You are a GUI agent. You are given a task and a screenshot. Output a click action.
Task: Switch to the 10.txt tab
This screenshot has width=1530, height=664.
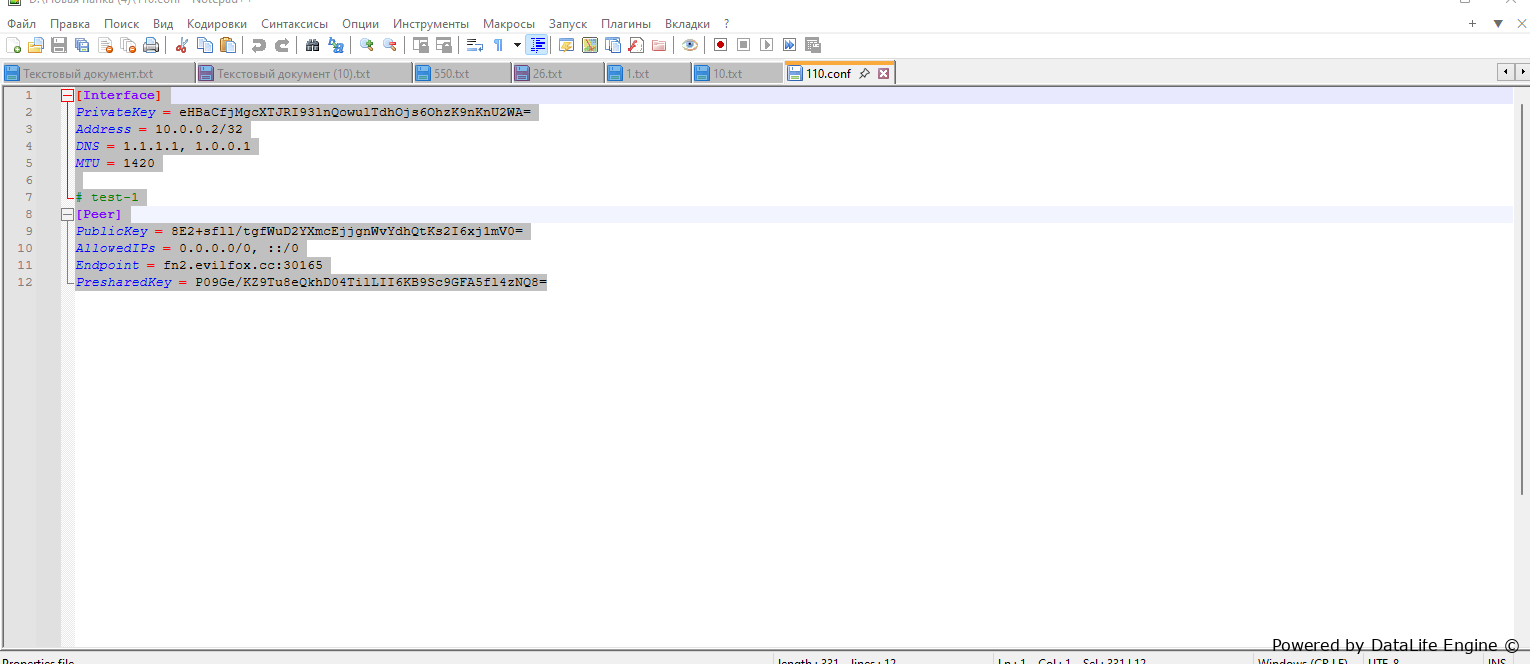(737, 73)
